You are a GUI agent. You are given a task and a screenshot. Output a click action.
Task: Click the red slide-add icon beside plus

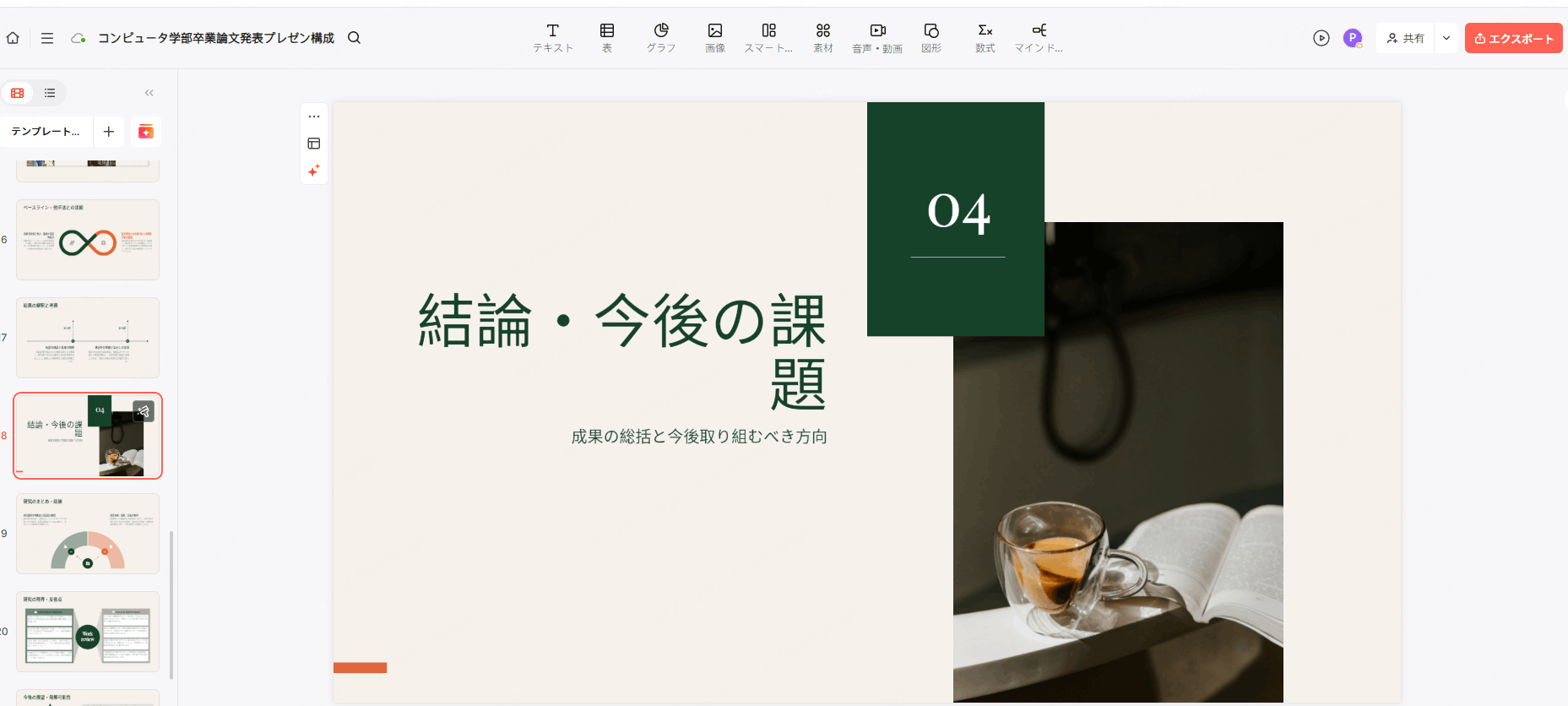(146, 132)
